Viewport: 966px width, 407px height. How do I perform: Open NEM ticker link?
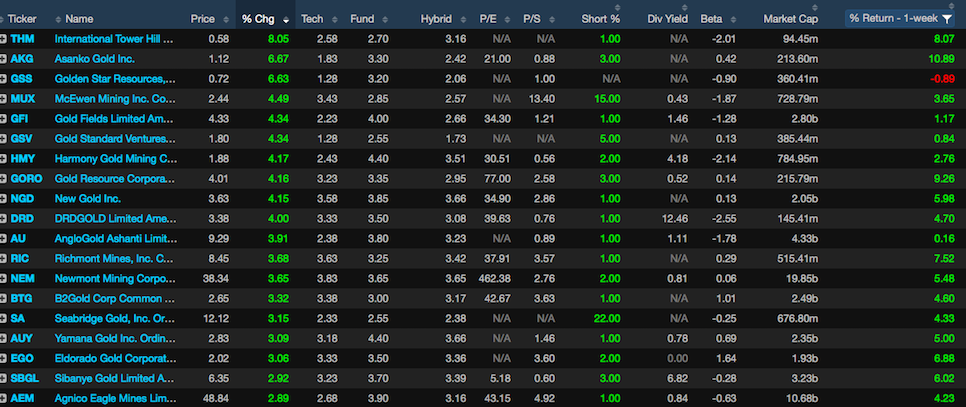[x=22, y=278]
